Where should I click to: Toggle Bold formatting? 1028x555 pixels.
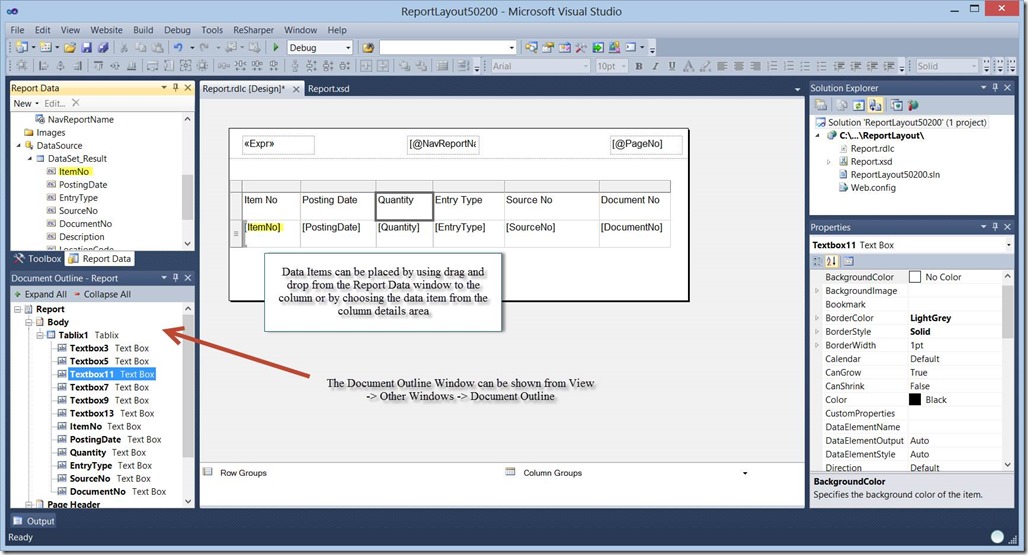tap(639, 66)
